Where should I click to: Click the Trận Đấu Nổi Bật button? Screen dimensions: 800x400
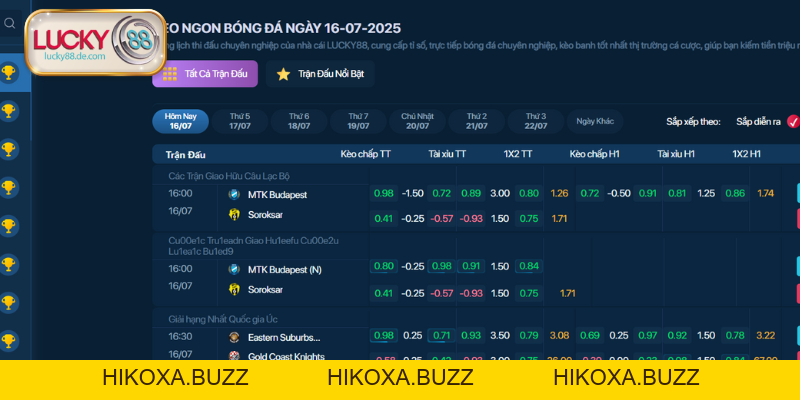[320, 74]
